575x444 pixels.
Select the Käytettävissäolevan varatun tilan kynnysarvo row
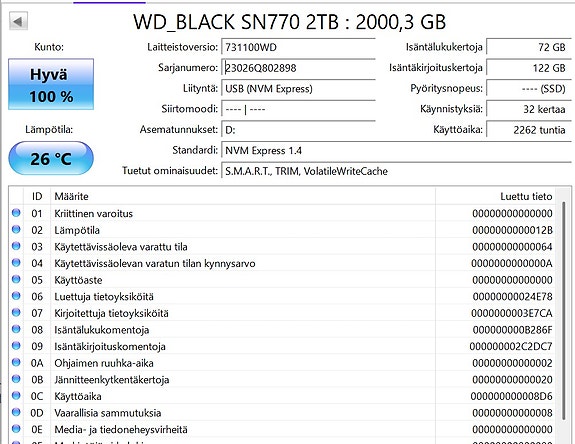pos(282,263)
